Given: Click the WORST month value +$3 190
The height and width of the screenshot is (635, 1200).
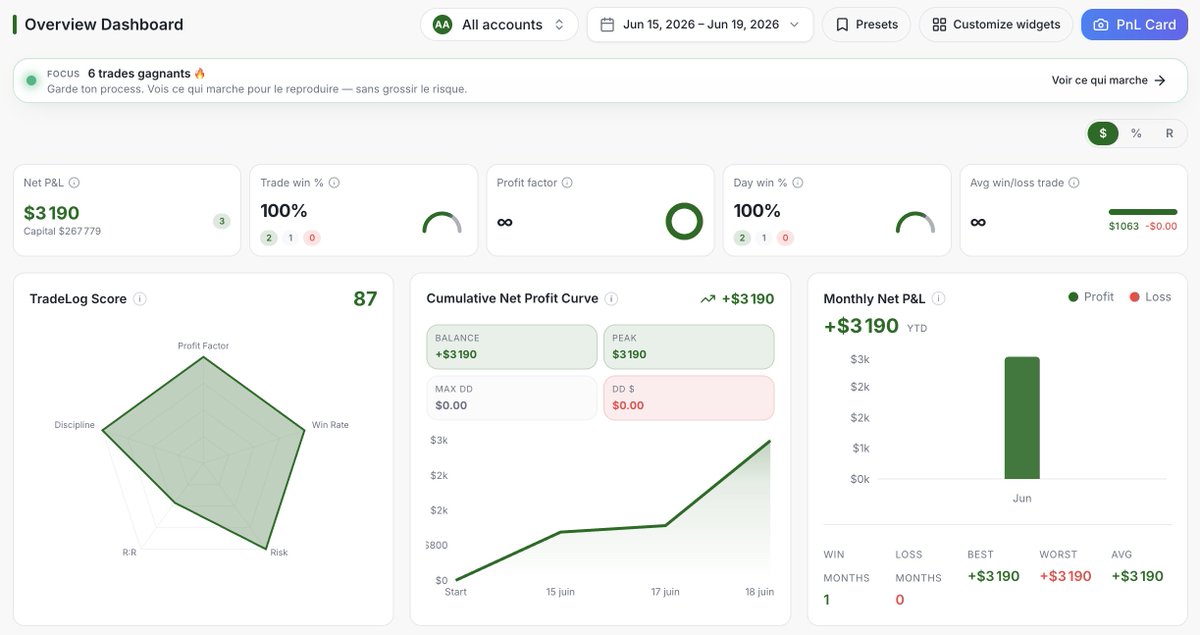Looking at the screenshot, I should pos(1066,576).
